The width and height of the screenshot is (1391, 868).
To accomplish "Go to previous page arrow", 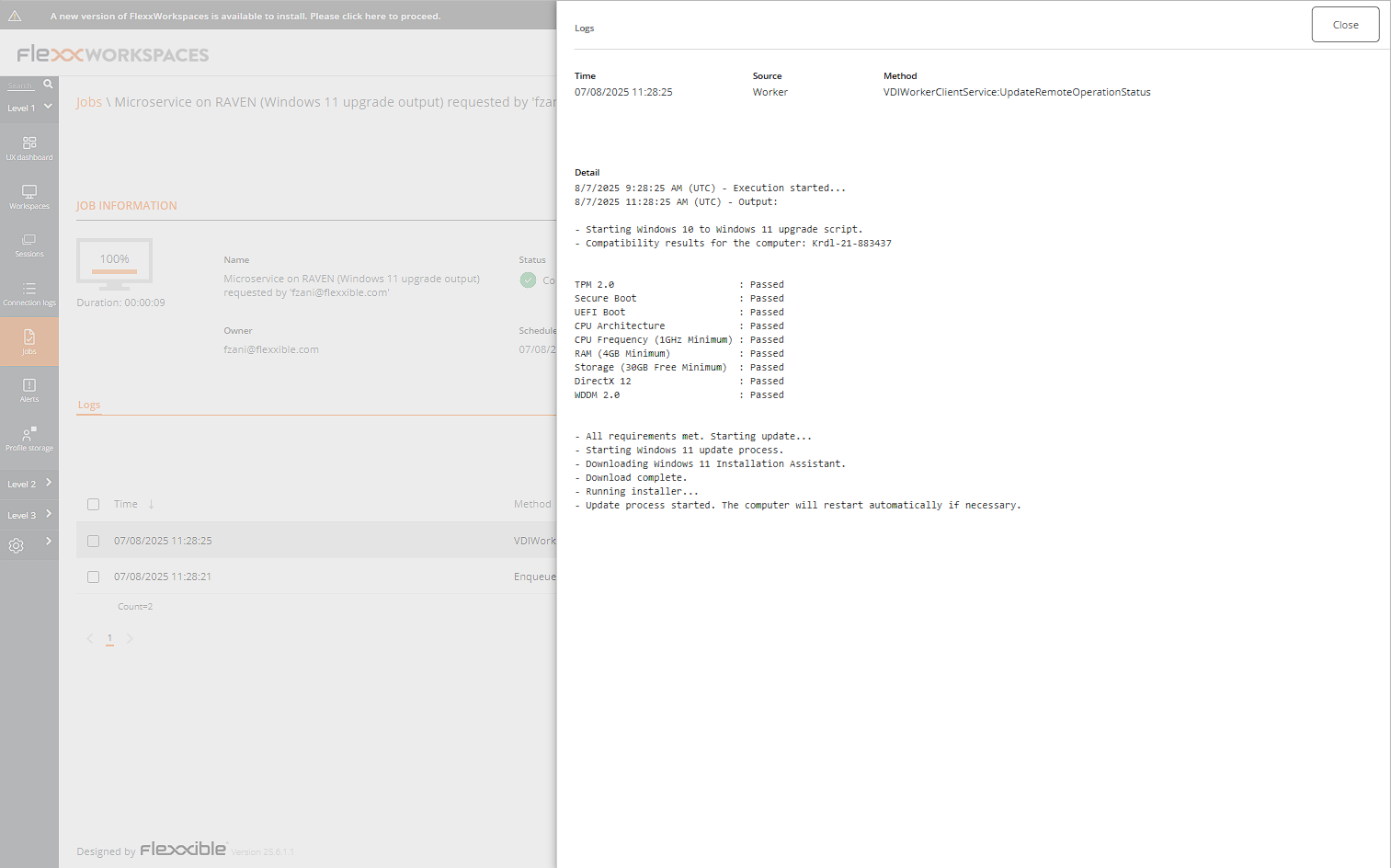I will [90, 638].
